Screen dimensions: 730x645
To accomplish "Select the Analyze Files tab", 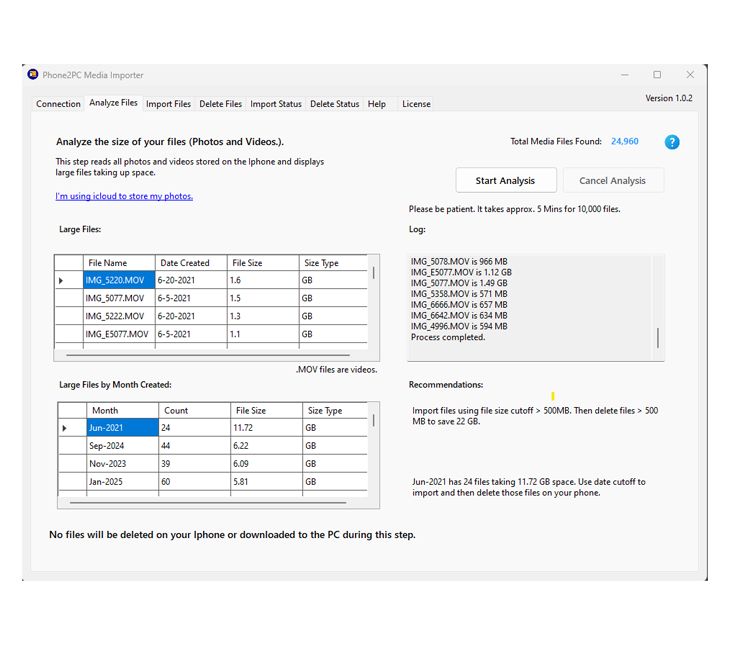I will [113, 103].
